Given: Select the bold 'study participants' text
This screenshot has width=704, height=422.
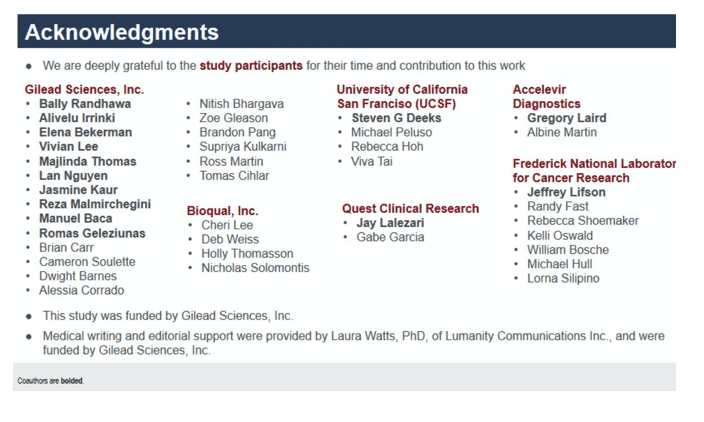Looking at the screenshot, I should pos(251,66).
